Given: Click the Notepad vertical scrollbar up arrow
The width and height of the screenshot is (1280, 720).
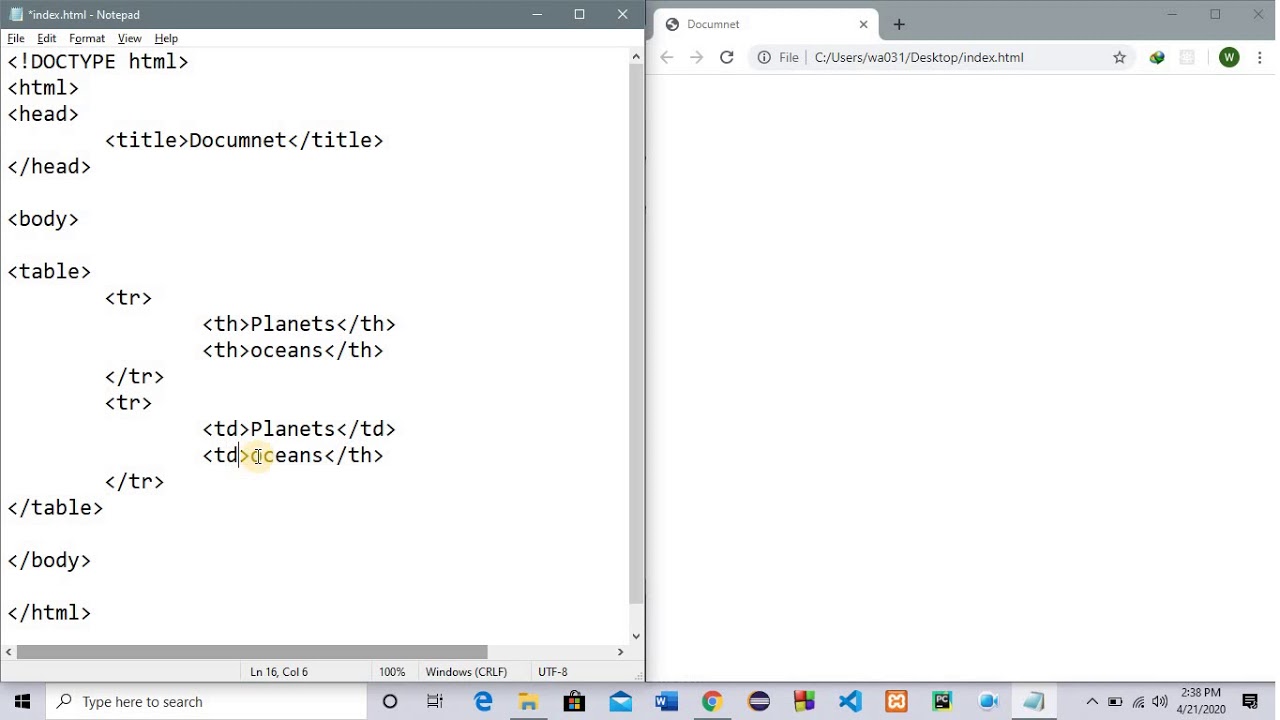Looking at the screenshot, I should pos(636,57).
